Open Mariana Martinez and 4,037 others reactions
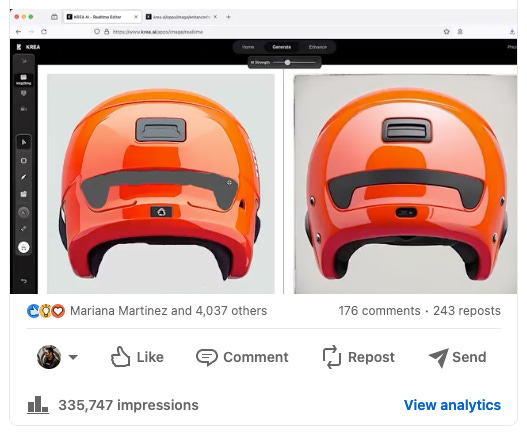This screenshot has height=434, width=527. click(168, 311)
